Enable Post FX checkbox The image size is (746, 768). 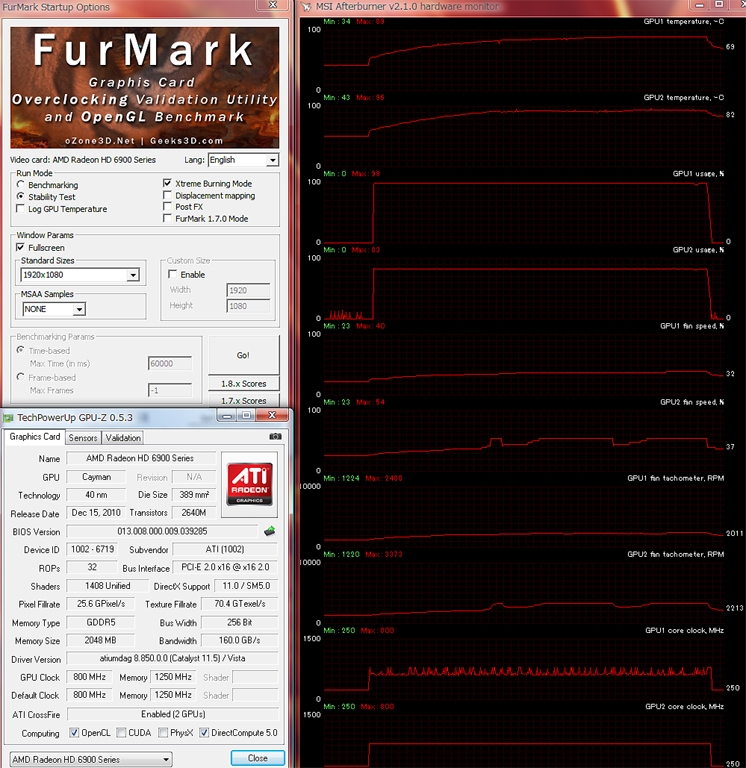(x=168, y=207)
